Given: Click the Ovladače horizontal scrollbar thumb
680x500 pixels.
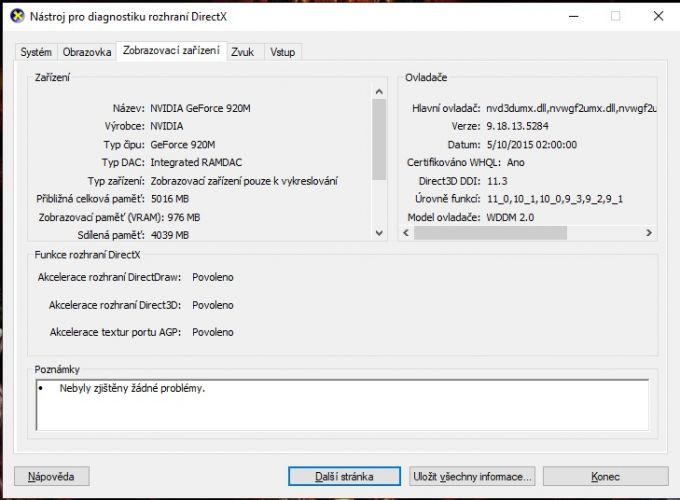Looking at the screenshot, I should (x=490, y=232).
